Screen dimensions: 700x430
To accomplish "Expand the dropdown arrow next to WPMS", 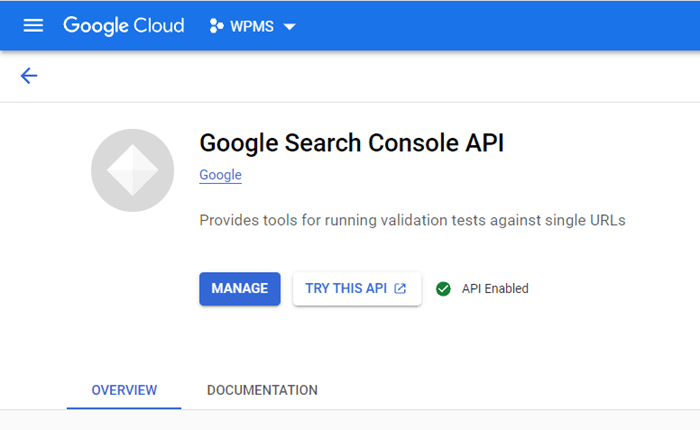I will pos(289,27).
